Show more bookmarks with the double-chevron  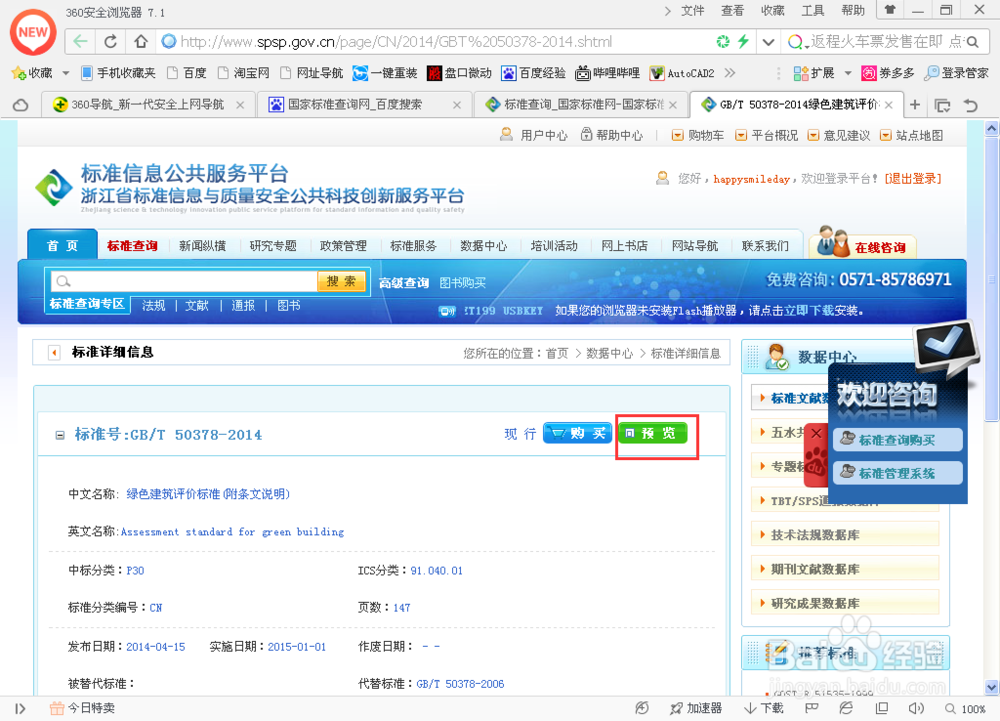click(730, 73)
